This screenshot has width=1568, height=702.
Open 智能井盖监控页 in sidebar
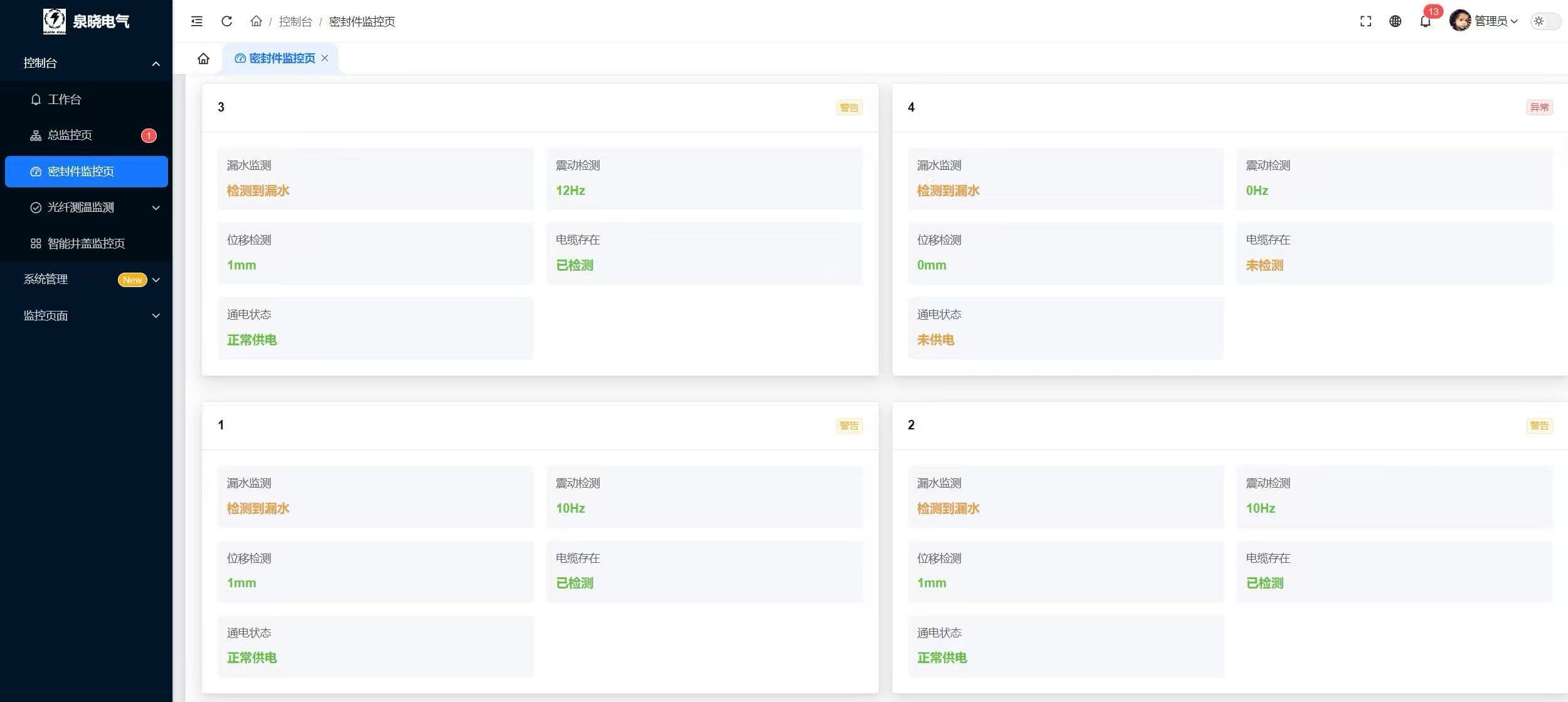click(86, 243)
